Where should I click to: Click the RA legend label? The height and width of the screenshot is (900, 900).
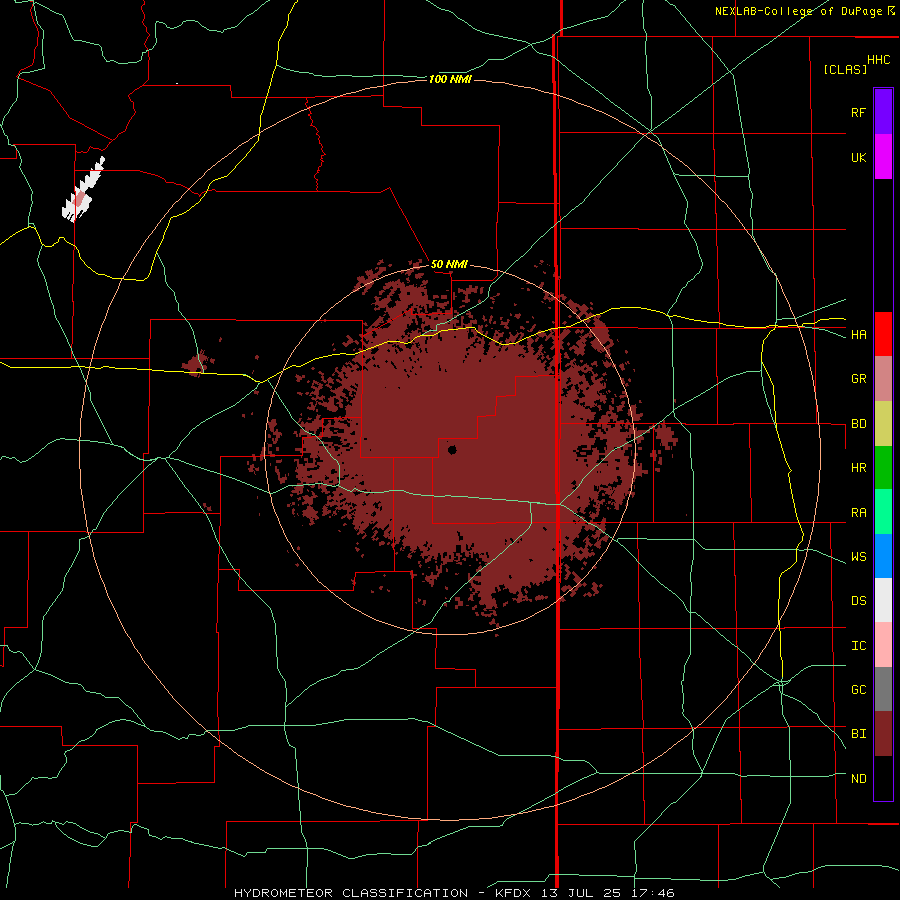858,513
